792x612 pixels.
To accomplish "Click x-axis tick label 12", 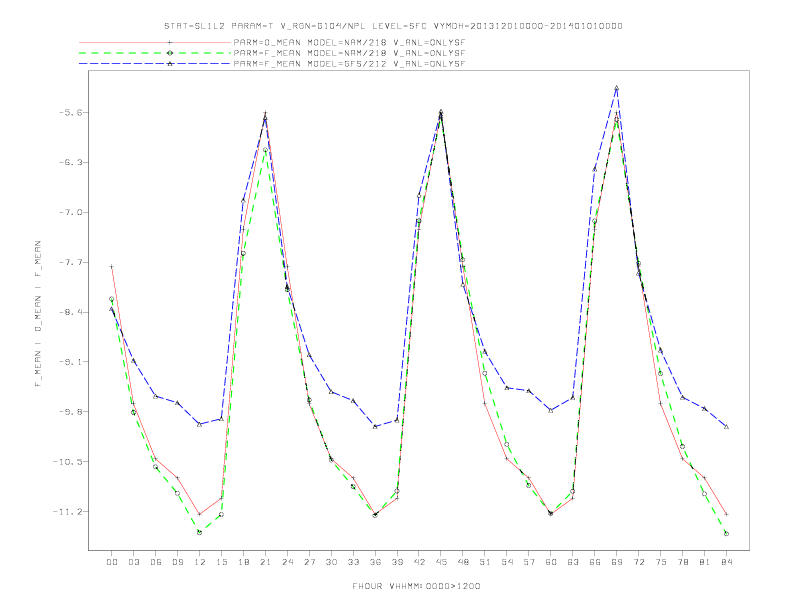I will click(200, 562).
